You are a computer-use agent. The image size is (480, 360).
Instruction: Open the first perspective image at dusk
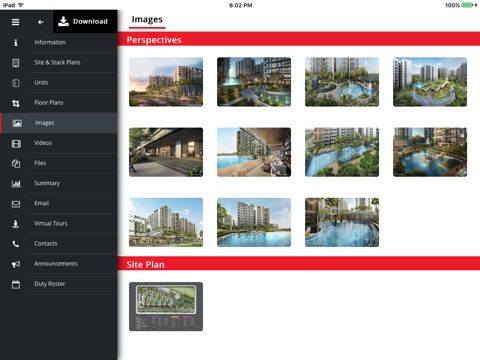click(166, 82)
